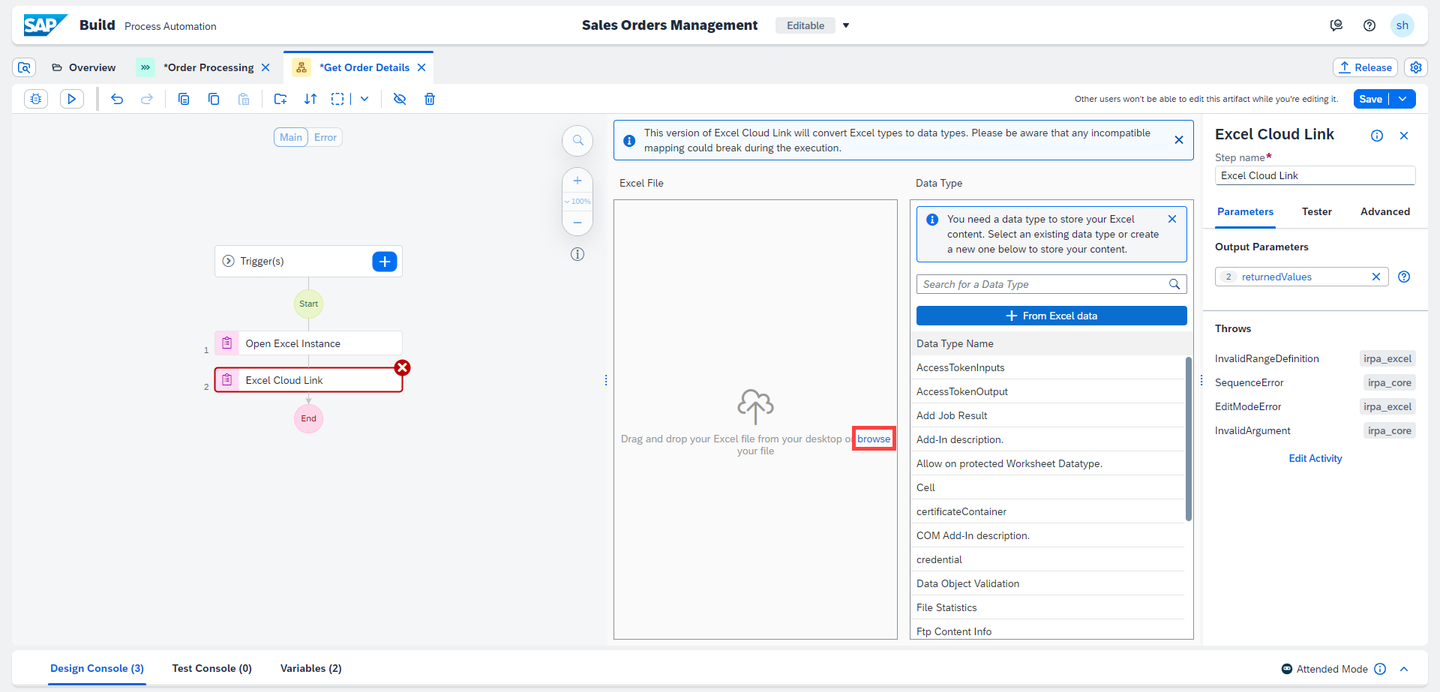Click the red error badge on Excel Cloud Link
This screenshot has width=1440, height=692.
click(x=402, y=368)
